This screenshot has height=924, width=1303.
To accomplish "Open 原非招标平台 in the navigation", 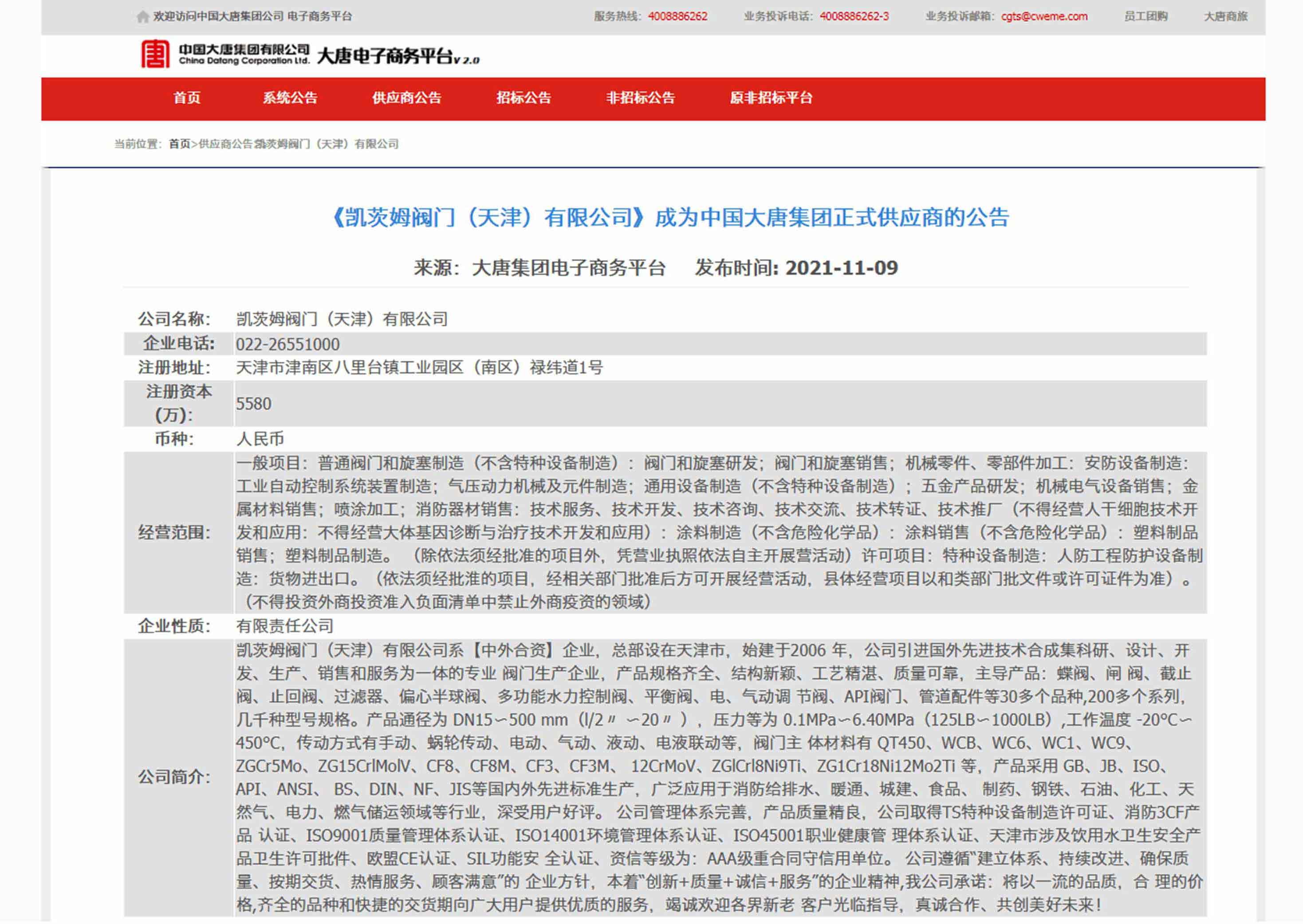I will (771, 98).
